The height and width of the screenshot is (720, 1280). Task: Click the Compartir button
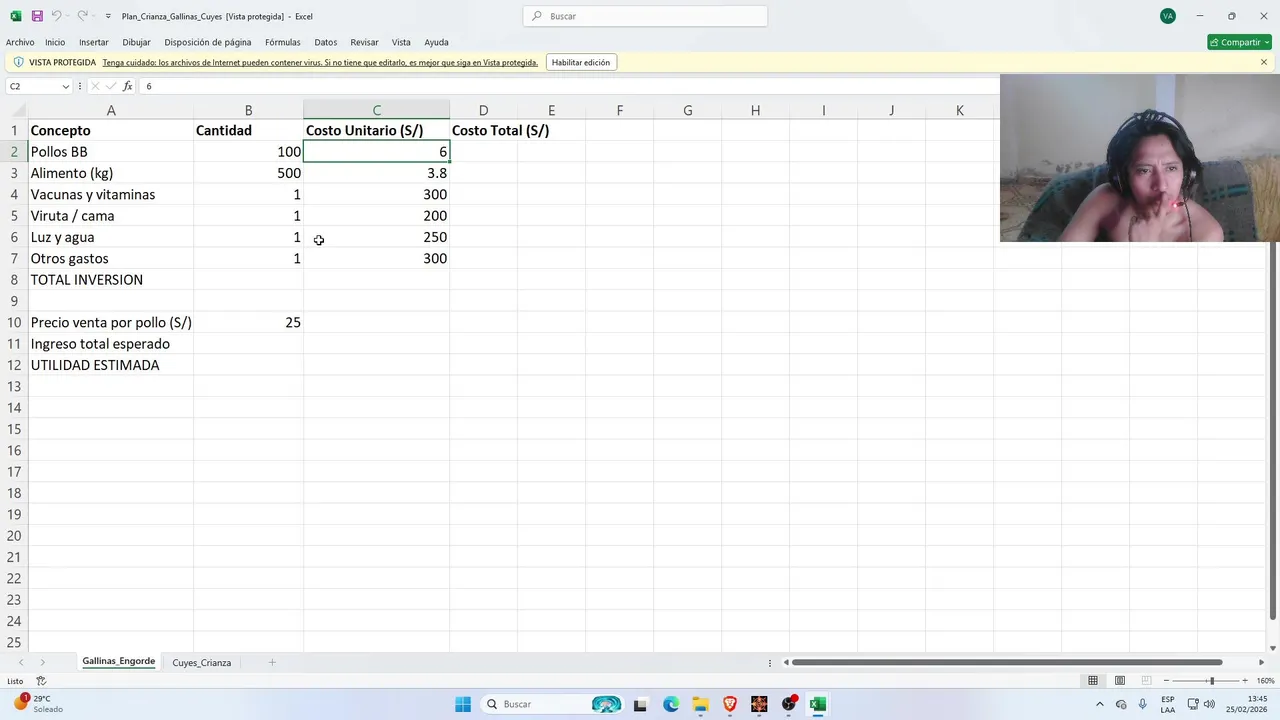coord(1239,42)
